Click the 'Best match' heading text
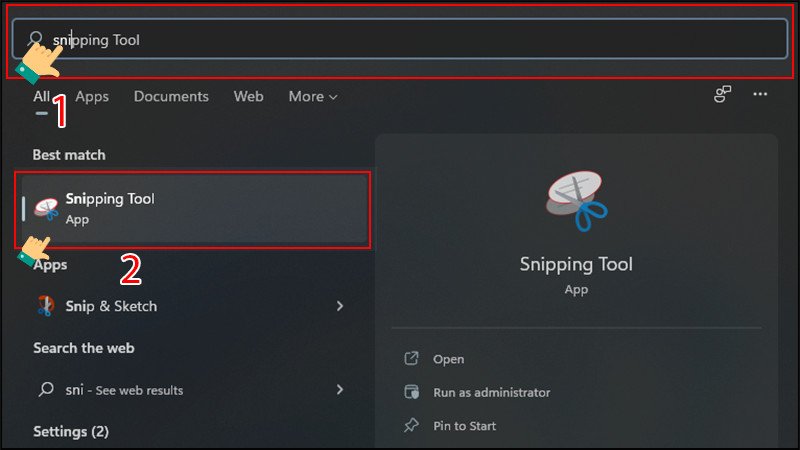Viewport: 800px width, 450px height. [x=69, y=155]
